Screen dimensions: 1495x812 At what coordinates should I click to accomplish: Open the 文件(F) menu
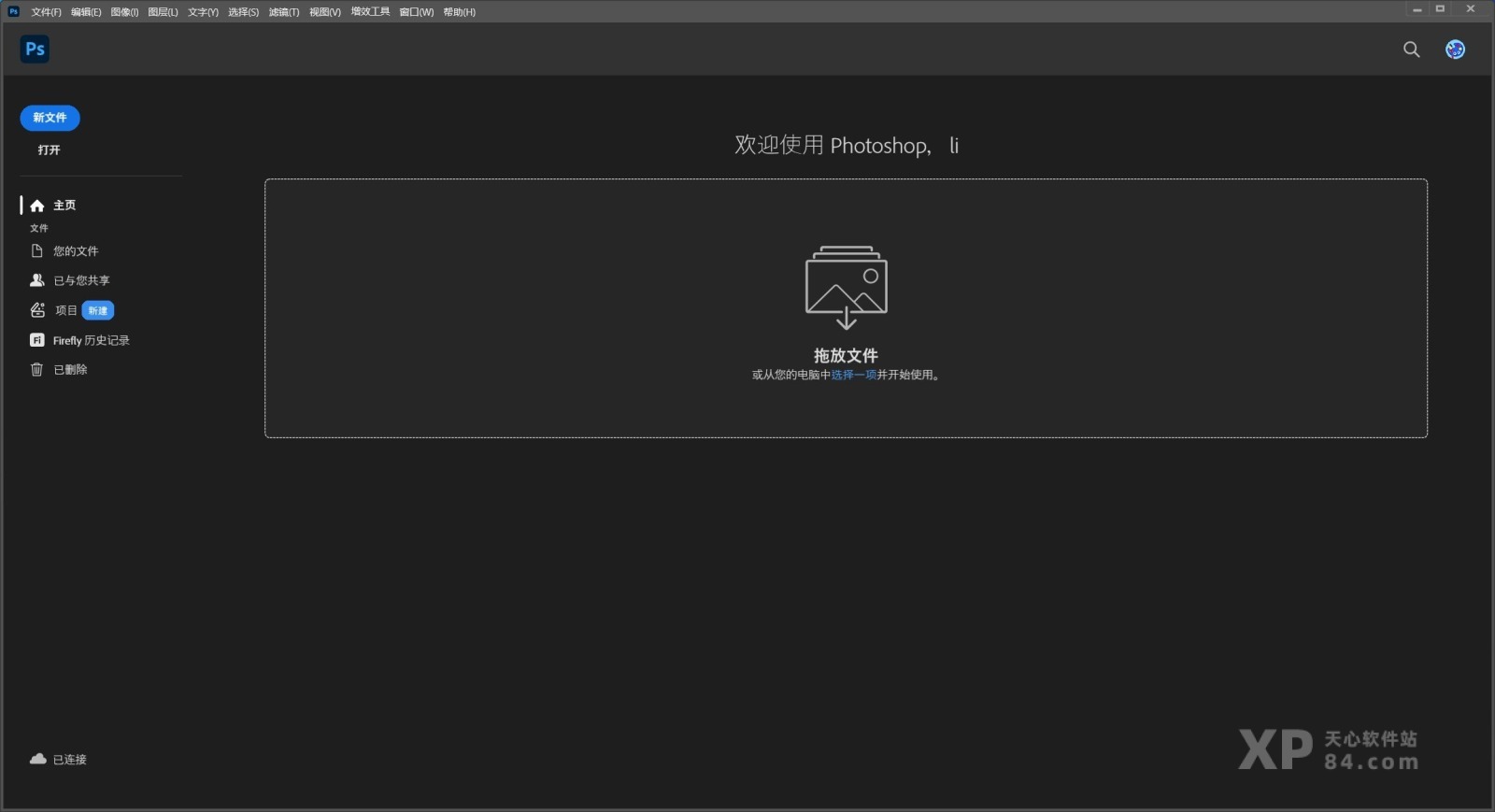point(46,12)
